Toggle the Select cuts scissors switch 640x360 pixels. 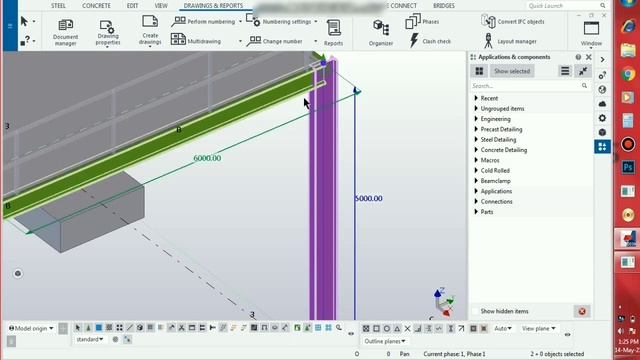pyautogui.click(x=181, y=328)
